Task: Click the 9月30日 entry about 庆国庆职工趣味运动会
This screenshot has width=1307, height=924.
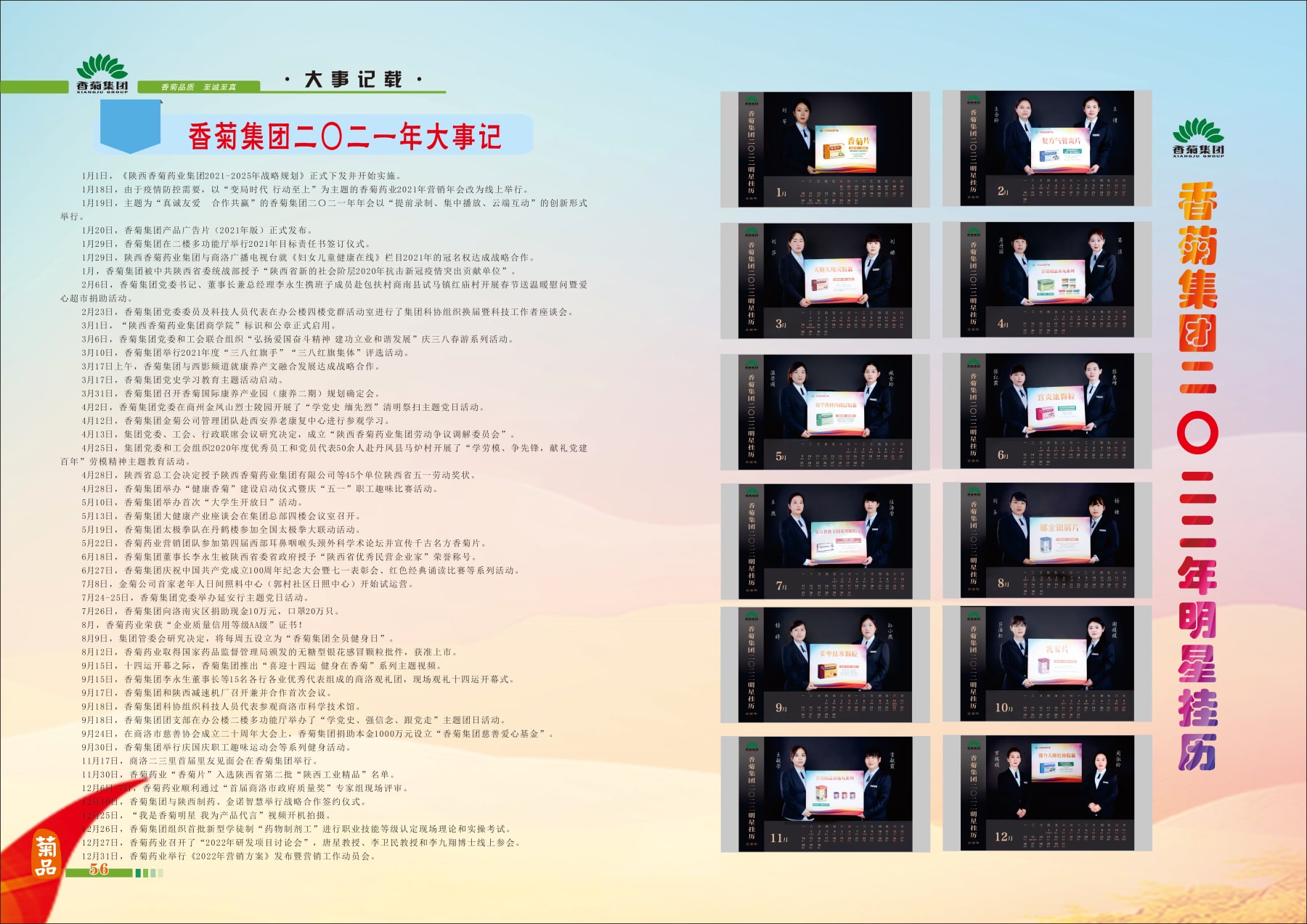Action: (x=217, y=748)
